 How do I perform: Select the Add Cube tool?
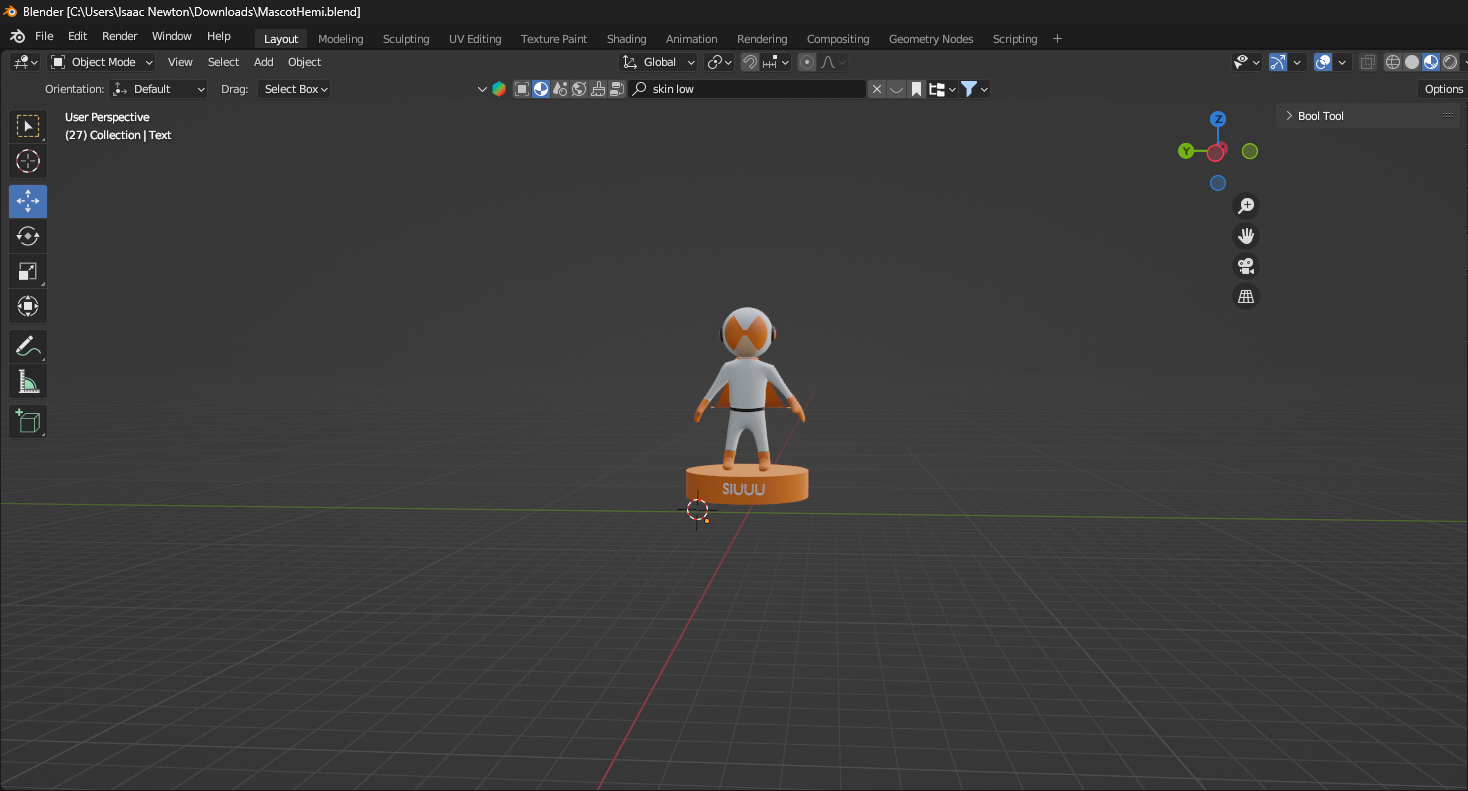point(28,421)
